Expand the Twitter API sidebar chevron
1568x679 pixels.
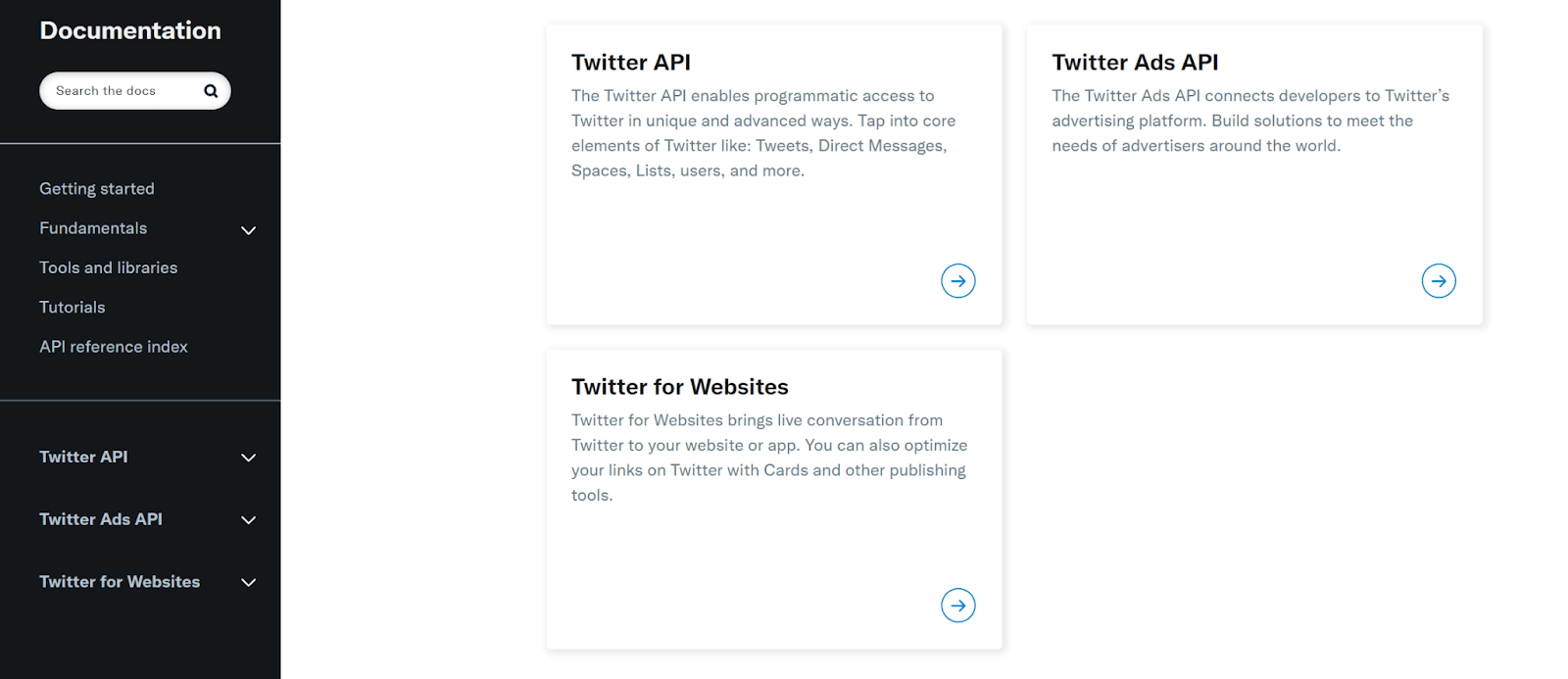click(248, 458)
